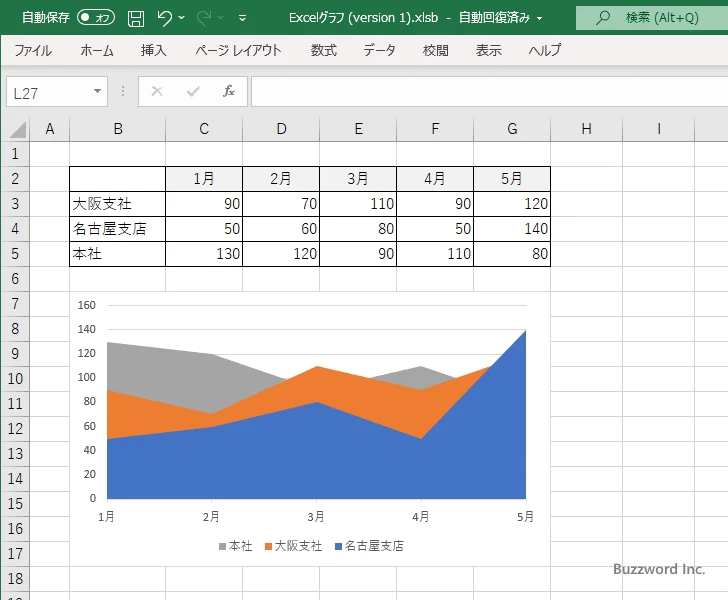Click cell containing 名古屋支店

(117, 229)
